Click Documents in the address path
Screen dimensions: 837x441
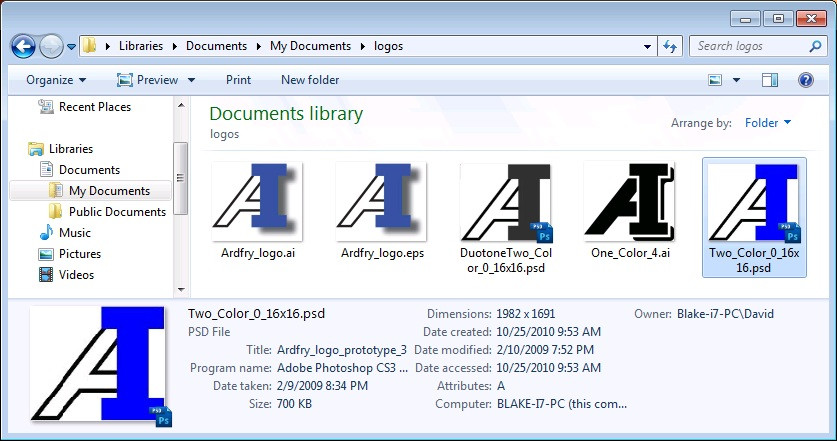click(216, 46)
